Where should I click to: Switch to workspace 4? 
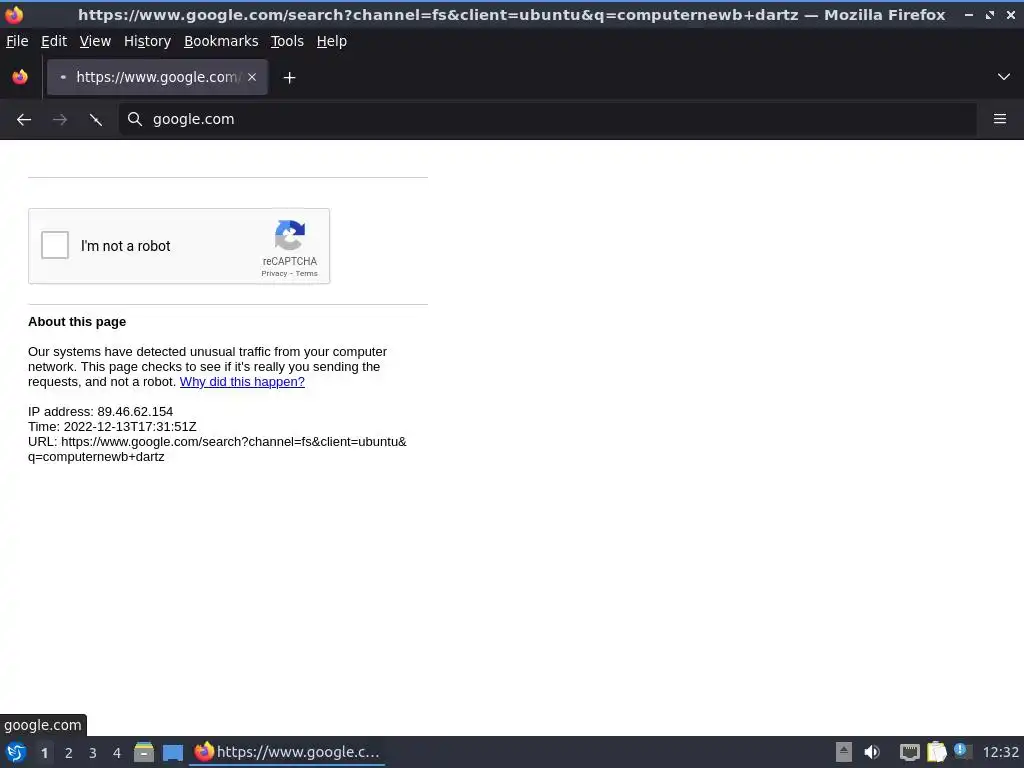[x=117, y=753]
